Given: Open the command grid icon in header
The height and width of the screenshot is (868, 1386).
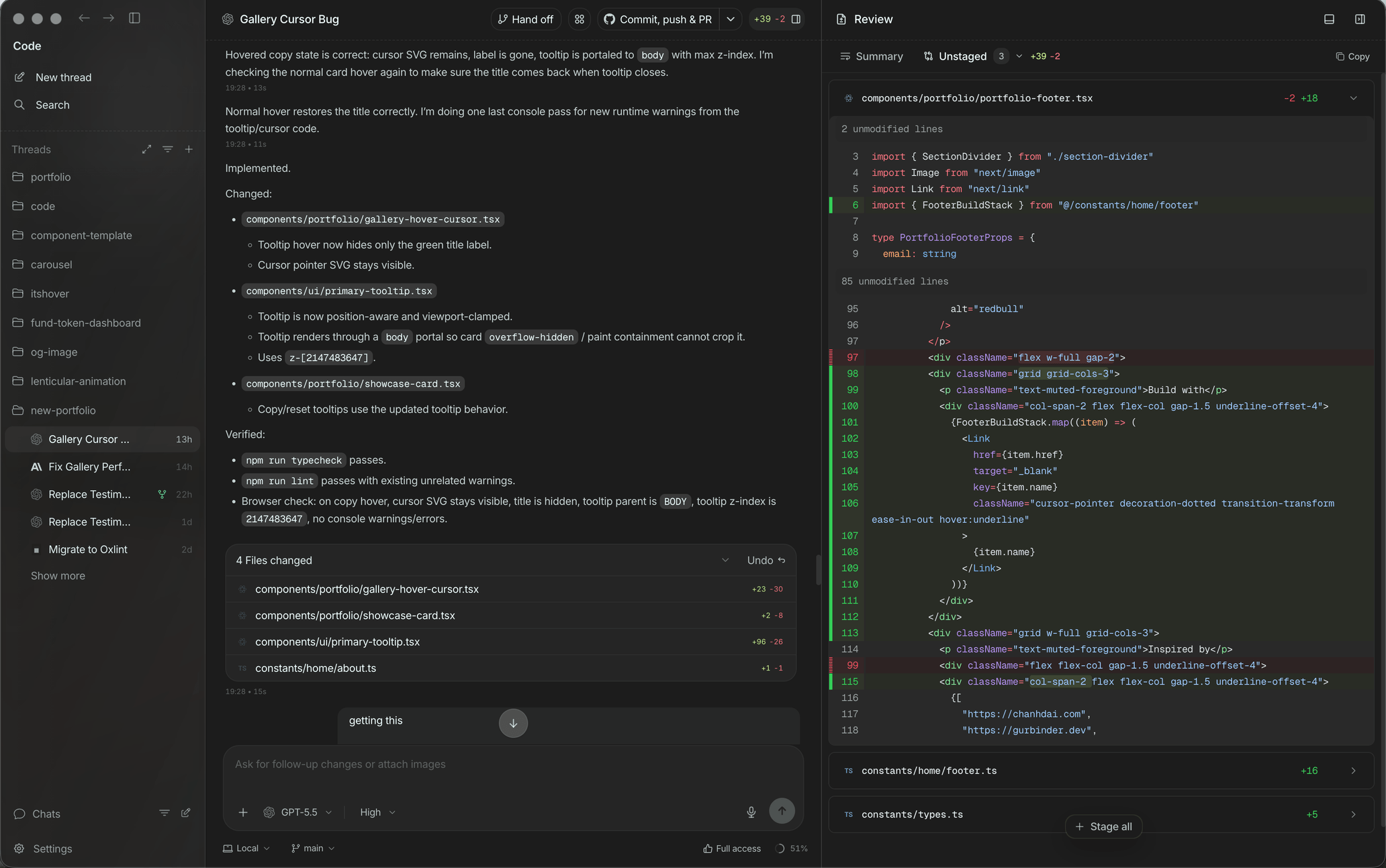Looking at the screenshot, I should point(580,19).
